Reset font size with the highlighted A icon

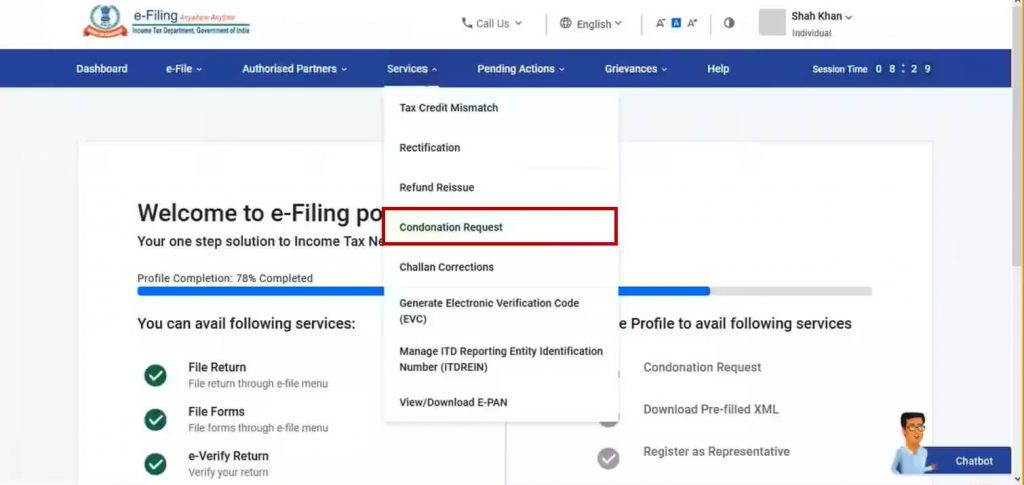click(x=676, y=23)
